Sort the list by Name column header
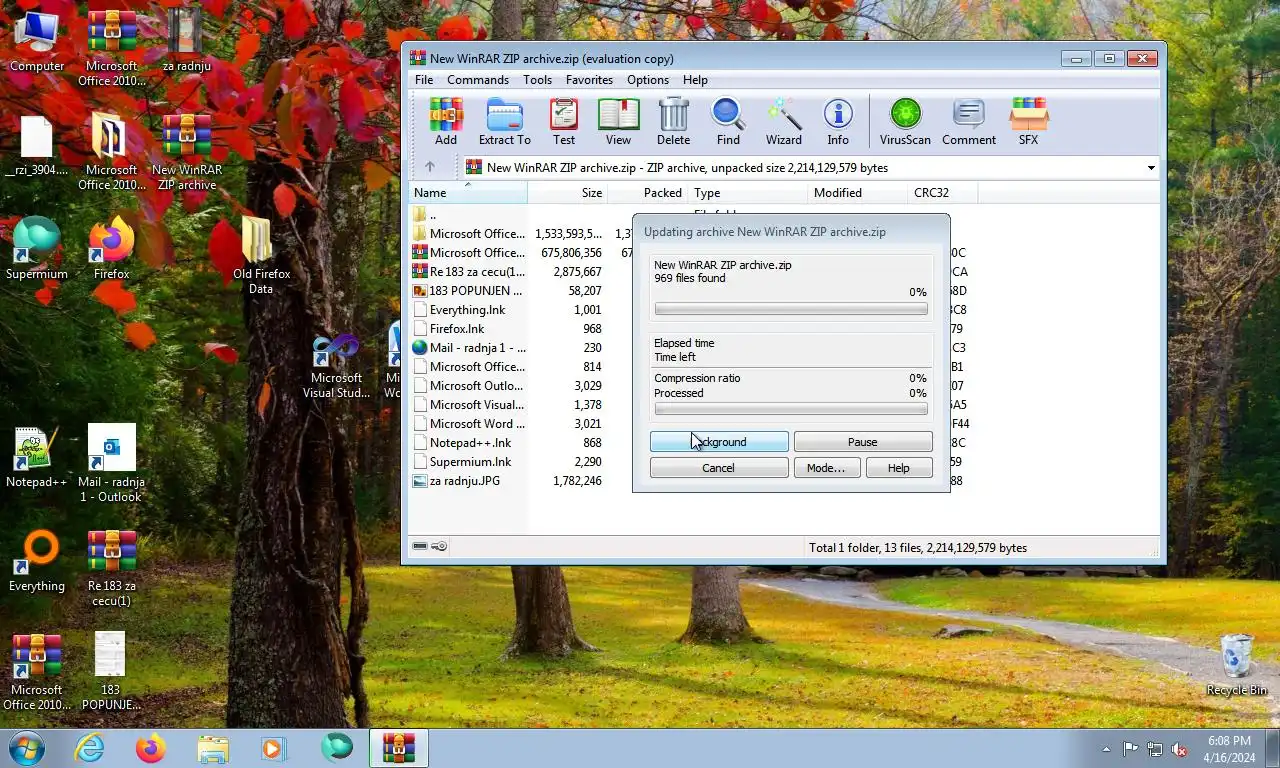Image resolution: width=1280 pixels, height=768 pixels. [x=468, y=193]
